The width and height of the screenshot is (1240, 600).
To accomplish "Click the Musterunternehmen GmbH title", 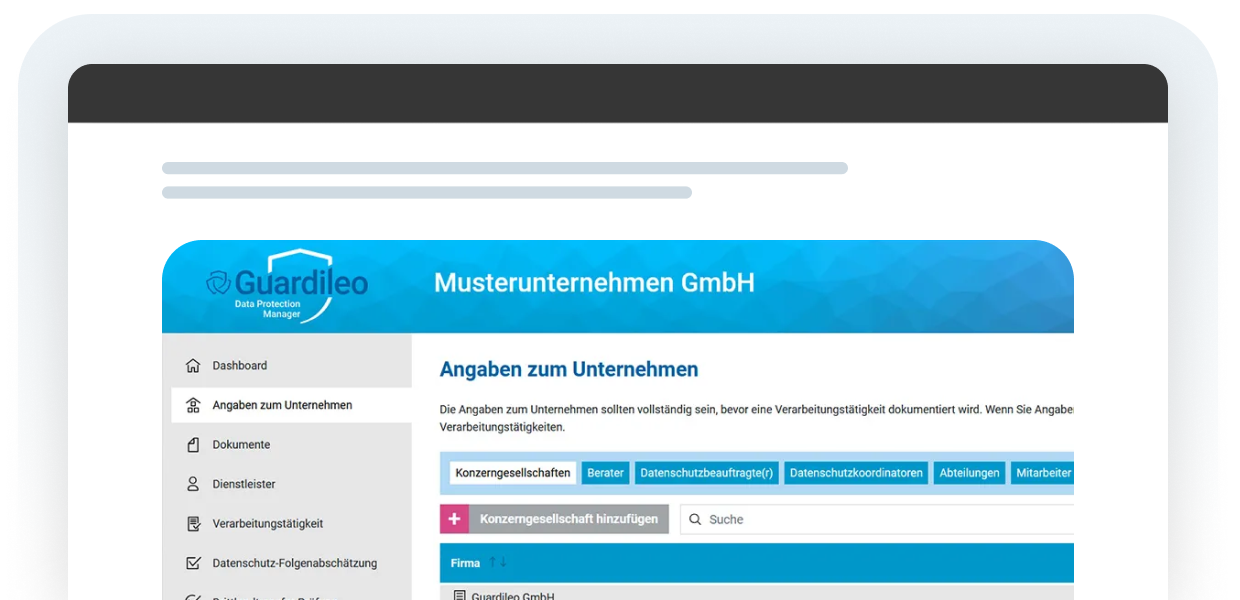I will pyautogui.click(x=594, y=283).
